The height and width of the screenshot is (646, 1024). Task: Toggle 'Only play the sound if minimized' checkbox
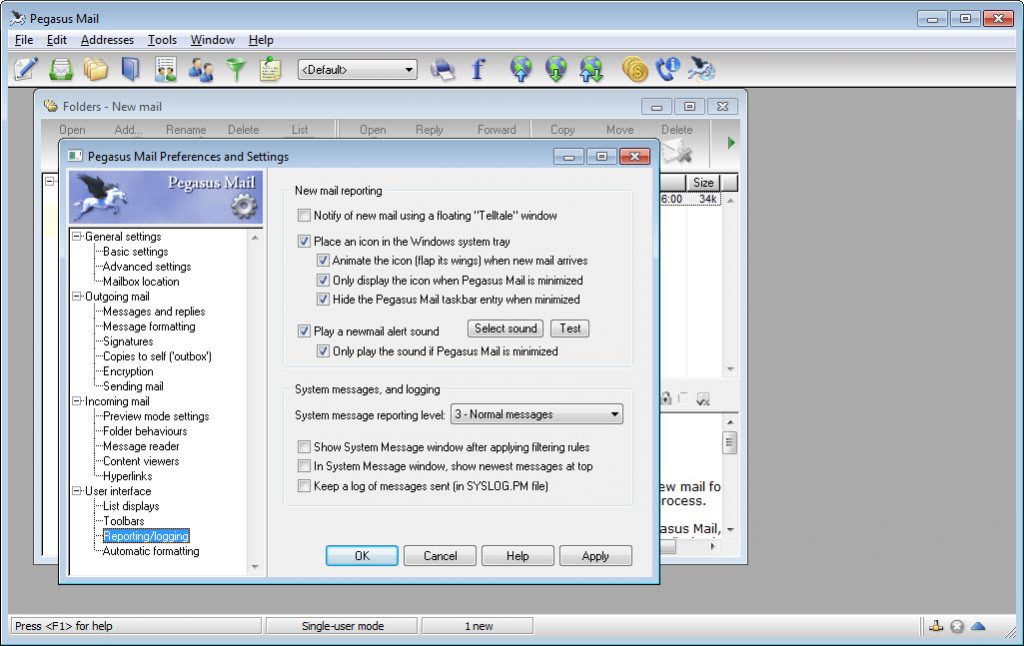tap(323, 351)
